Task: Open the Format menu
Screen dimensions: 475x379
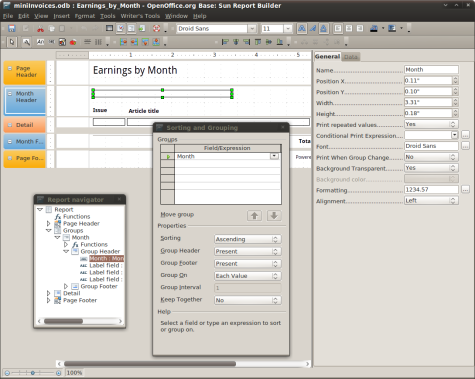Action: (x=85, y=16)
